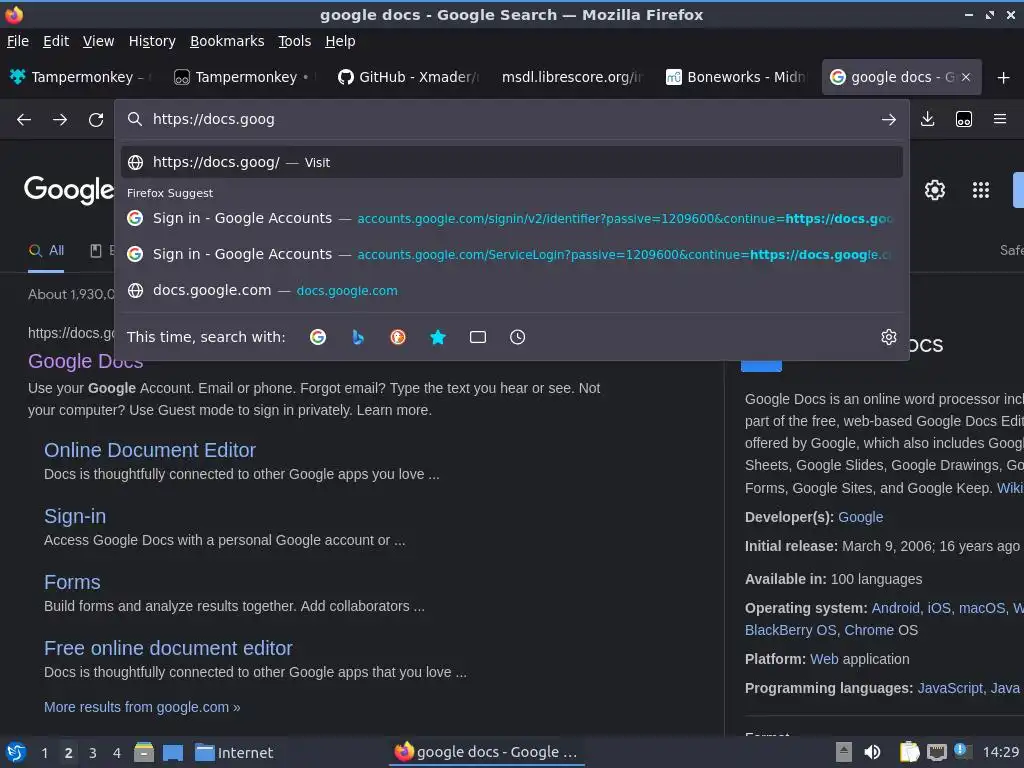This screenshot has width=1024, height=768.
Task: Open the BlackBerry OS link
Action: 790,630
